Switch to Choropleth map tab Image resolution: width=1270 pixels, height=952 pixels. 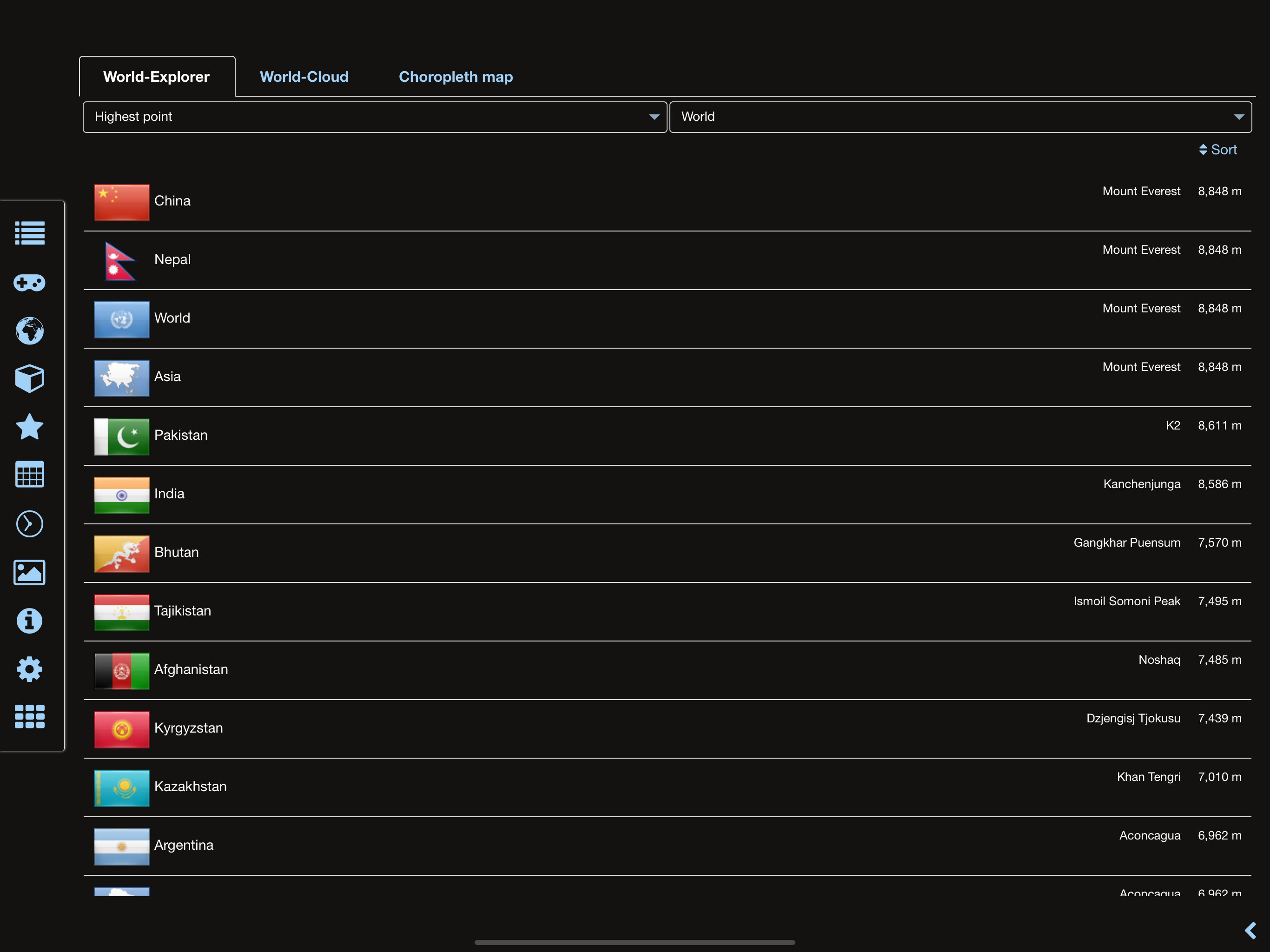tap(456, 76)
